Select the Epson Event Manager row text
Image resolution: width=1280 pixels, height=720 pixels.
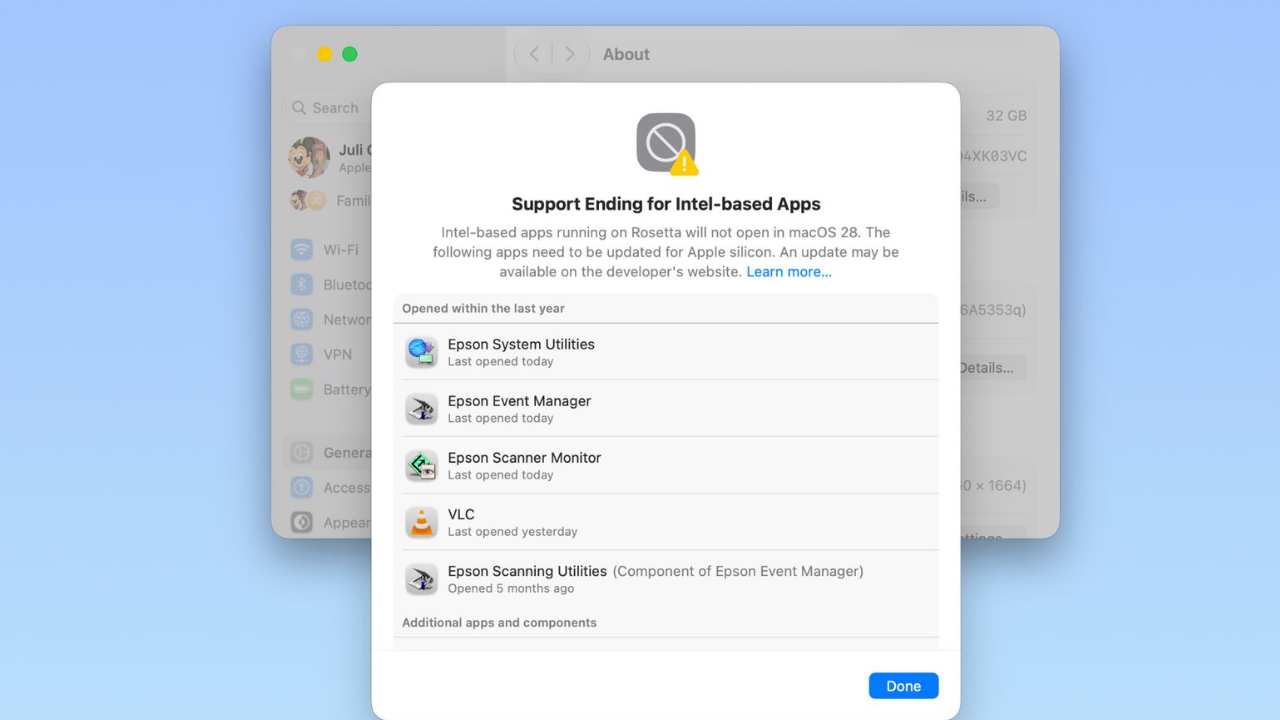[x=519, y=401]
